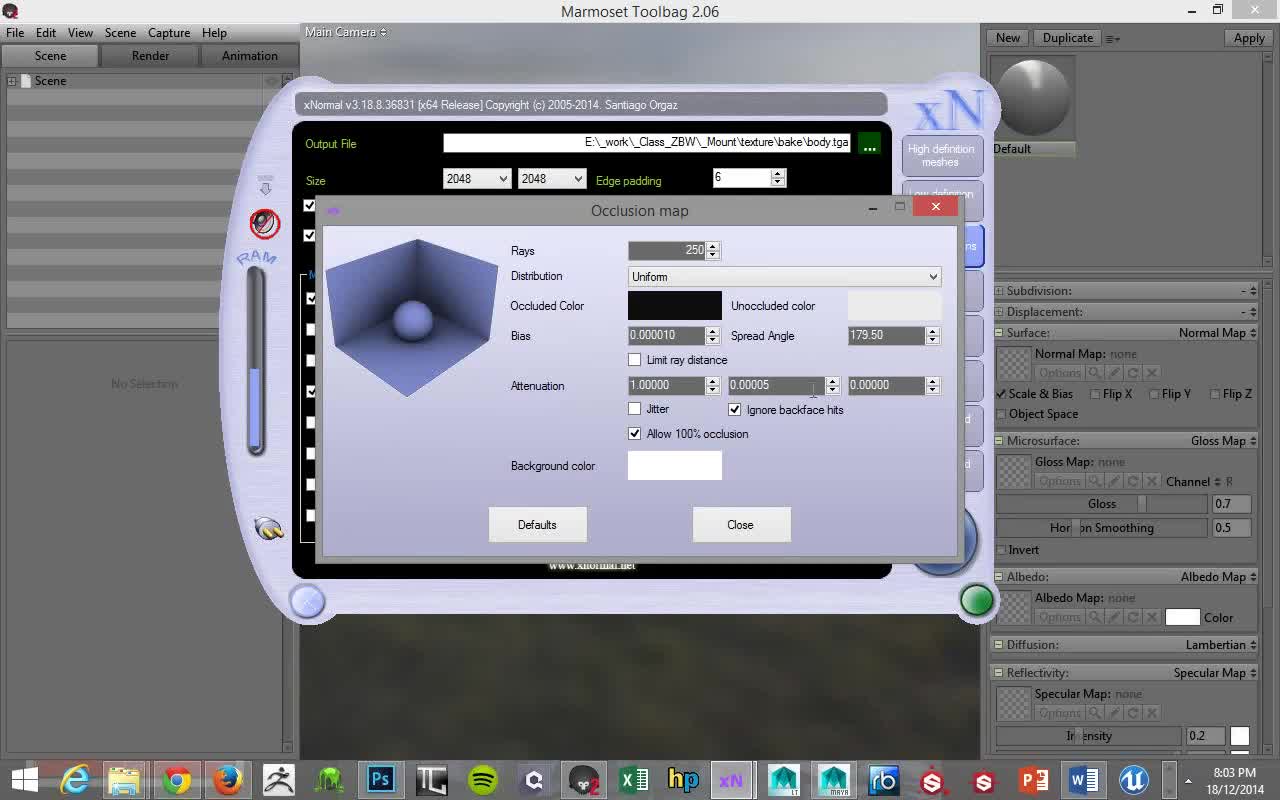This screenshot has width=1280, height=800.
Task: Close the Occlusion map dialog via Close button
Action: [741, 525]
